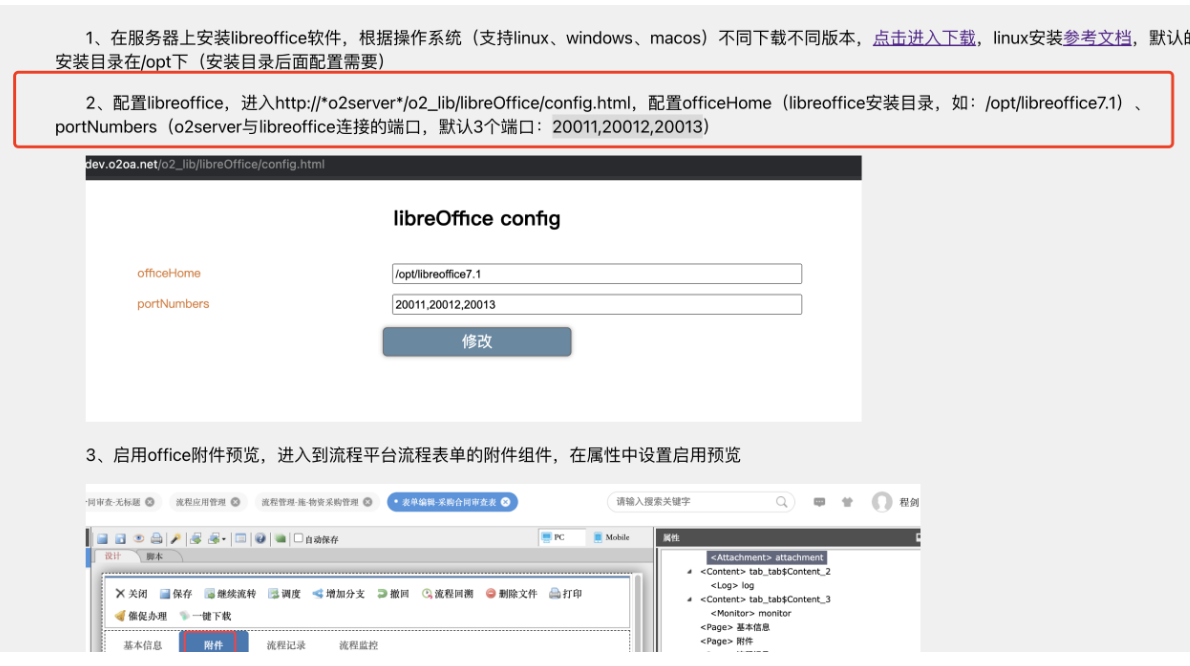Click the 催促办理 bell action
Image resolution: width=1190 pixels, height=666 pixels.
tap(140, 615)
